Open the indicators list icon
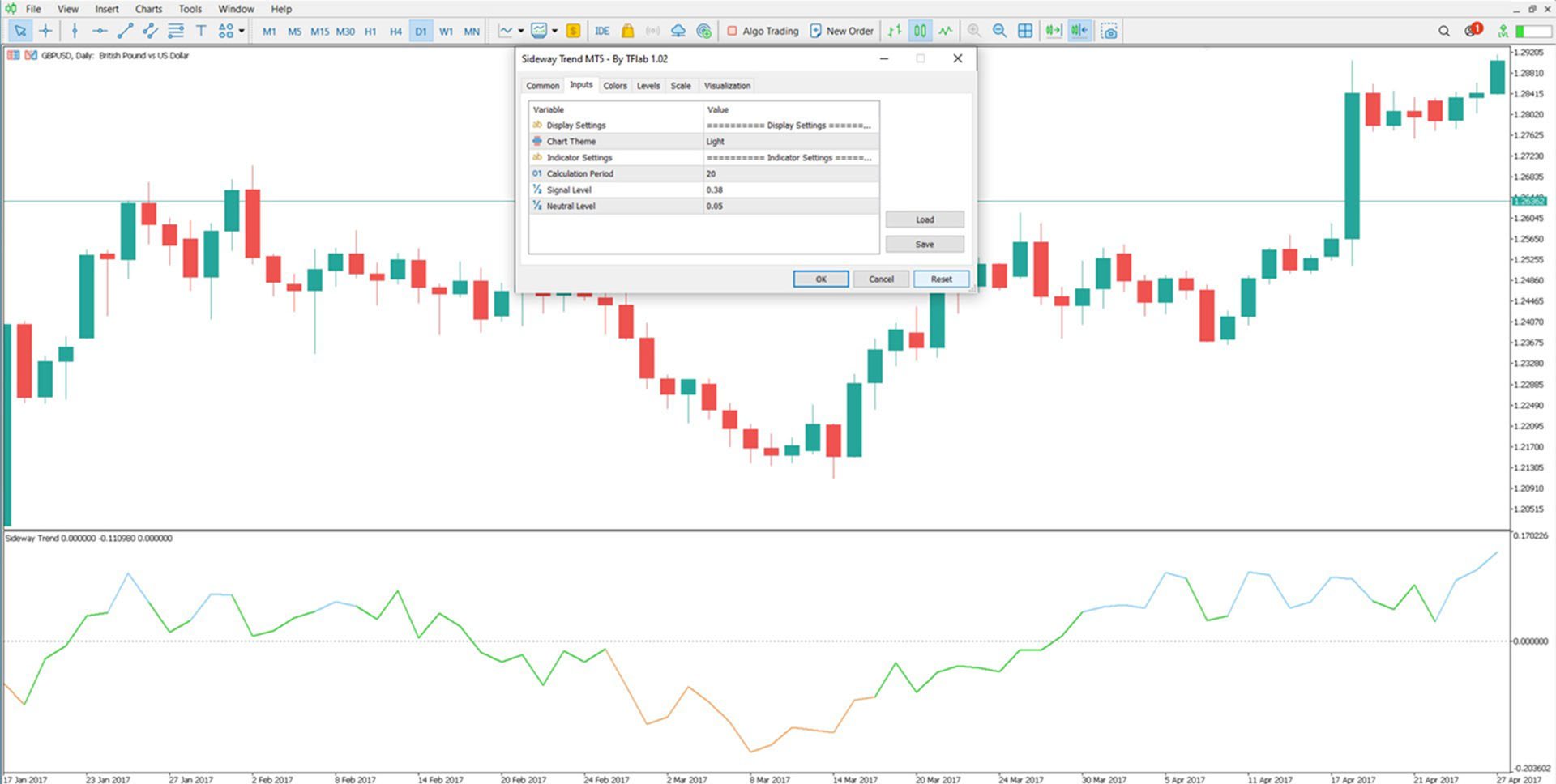 (x=506, y=31)
